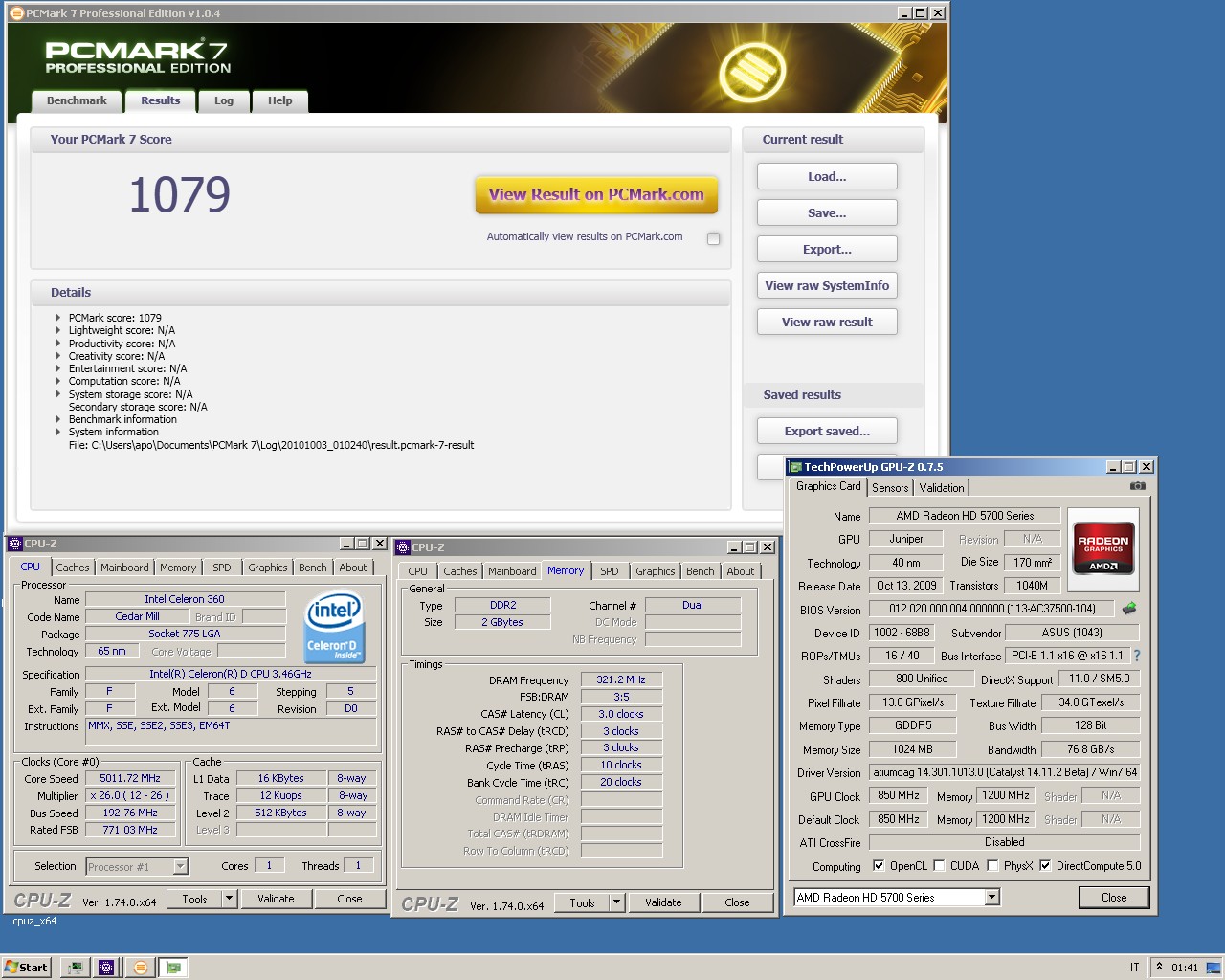Open the Caches tab in left CPU-Z
Viewport: 1225px width, 980px height.
click(x=72, y=568)
